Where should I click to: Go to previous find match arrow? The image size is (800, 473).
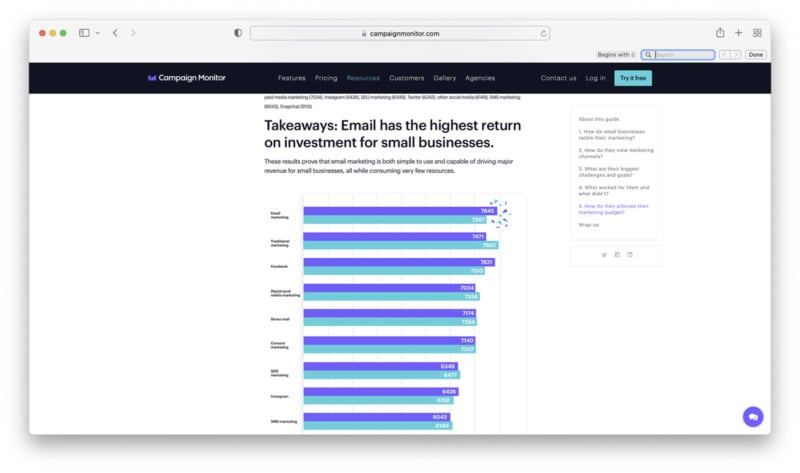[725, 55]
